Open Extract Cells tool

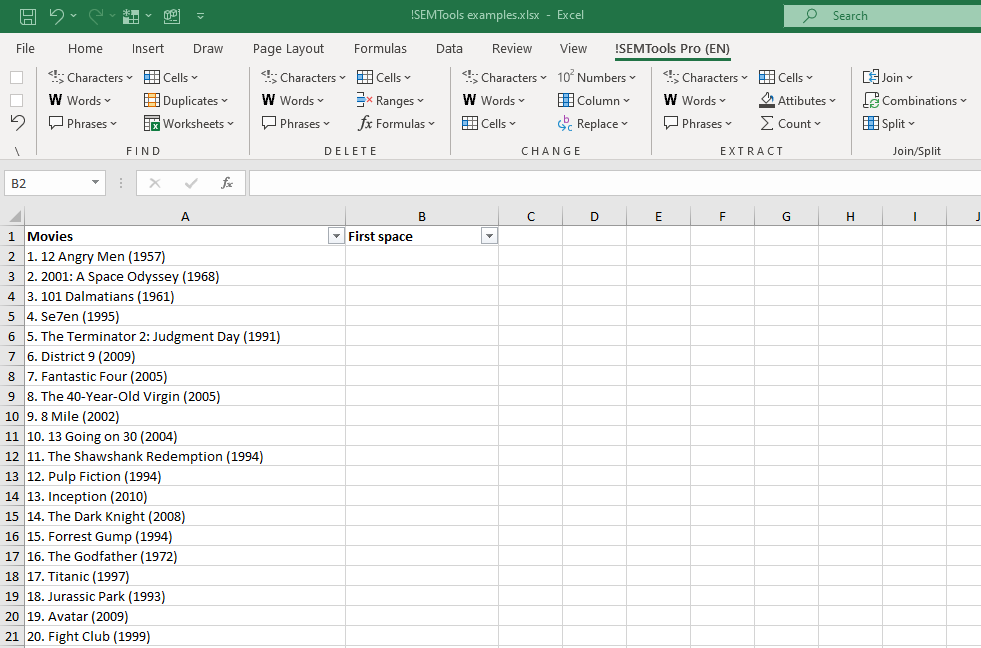786,78
